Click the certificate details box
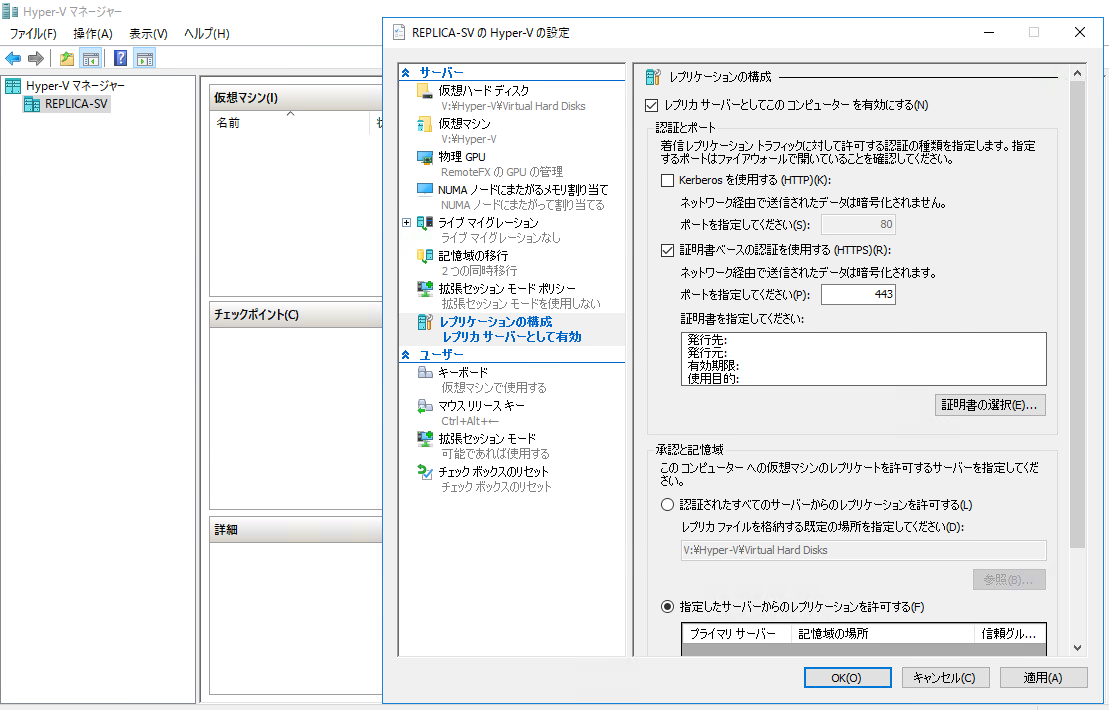Screen dimensions: 1109x710 pyautogui.click(x=863, y=359)
